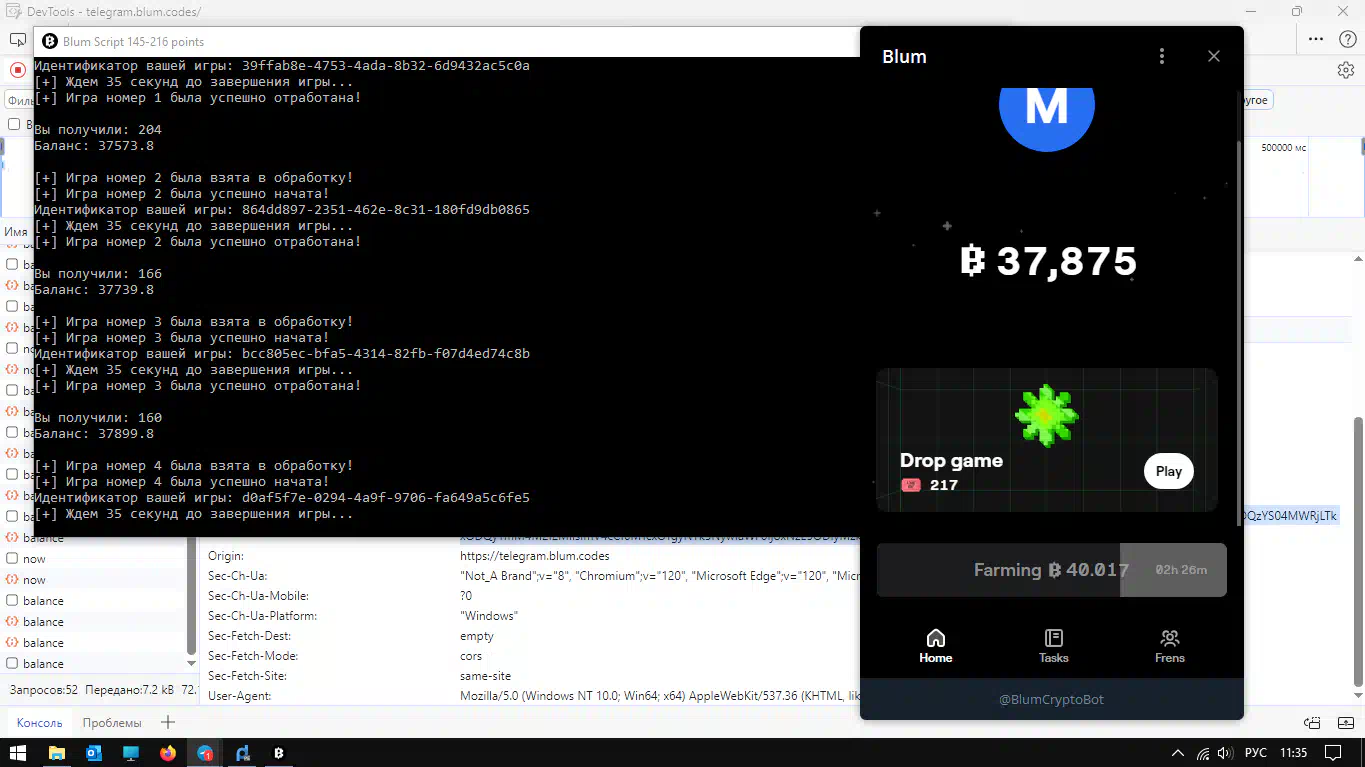1365x767 pixels.
Task: Click the blue M profile avatar
Action: pyautogui.click(x=1047, y=108)
